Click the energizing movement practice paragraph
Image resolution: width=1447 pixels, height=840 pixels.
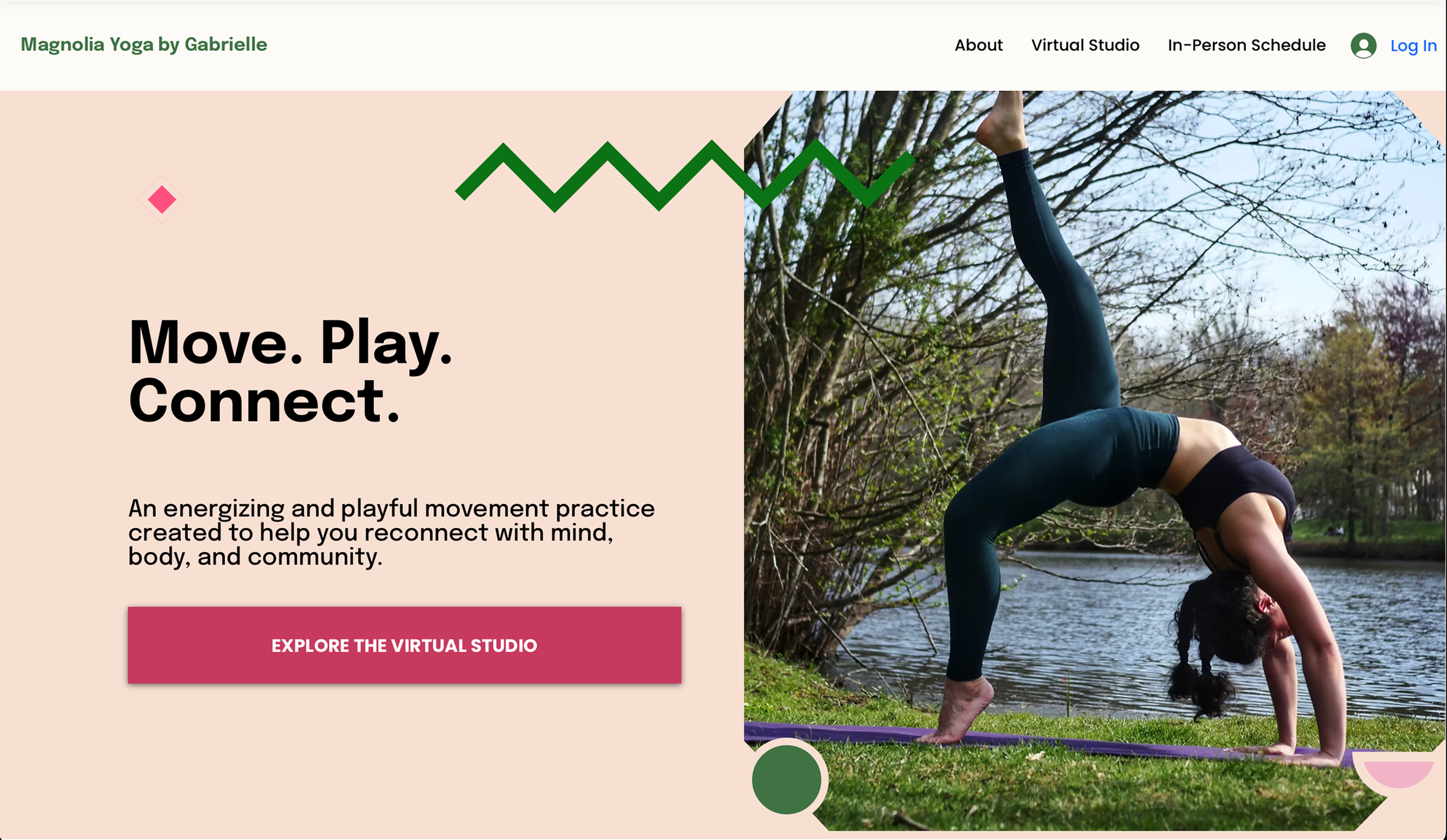[x=391, y=532]
